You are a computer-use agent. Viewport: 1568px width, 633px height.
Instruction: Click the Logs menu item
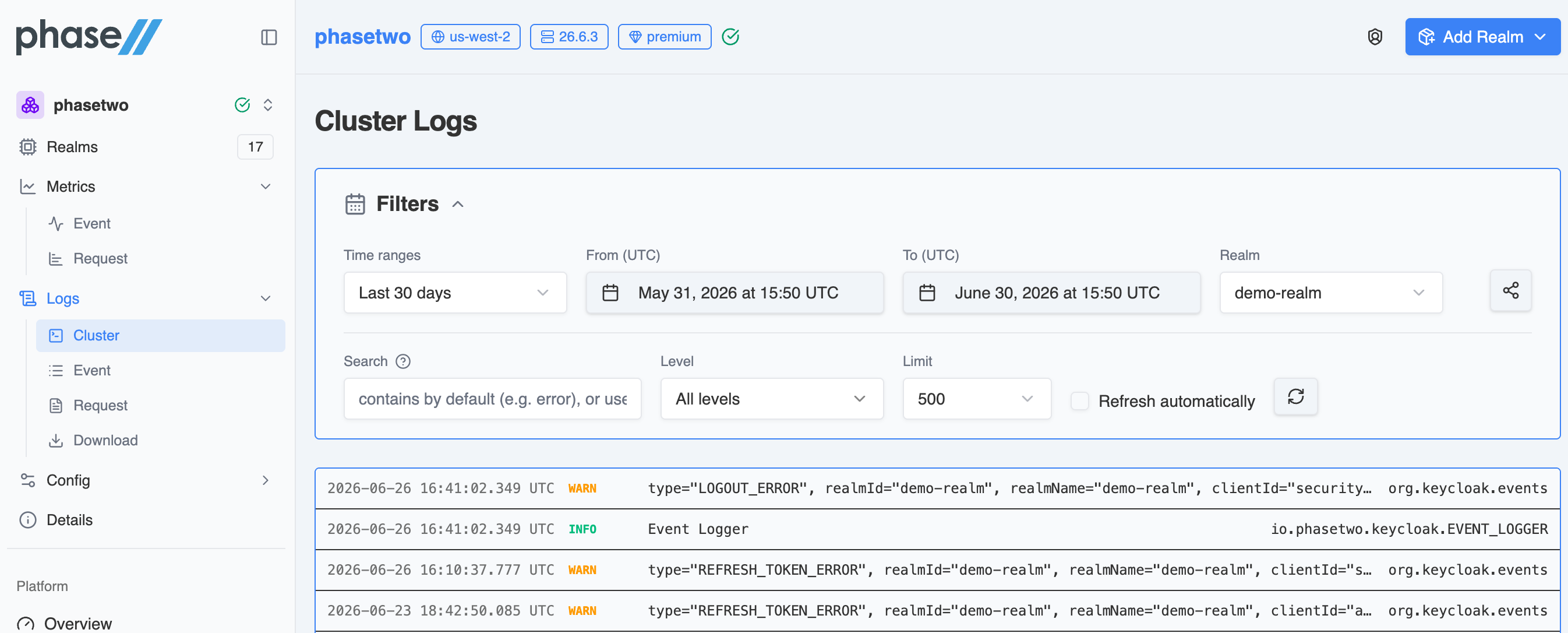click(x=63, y=298)
